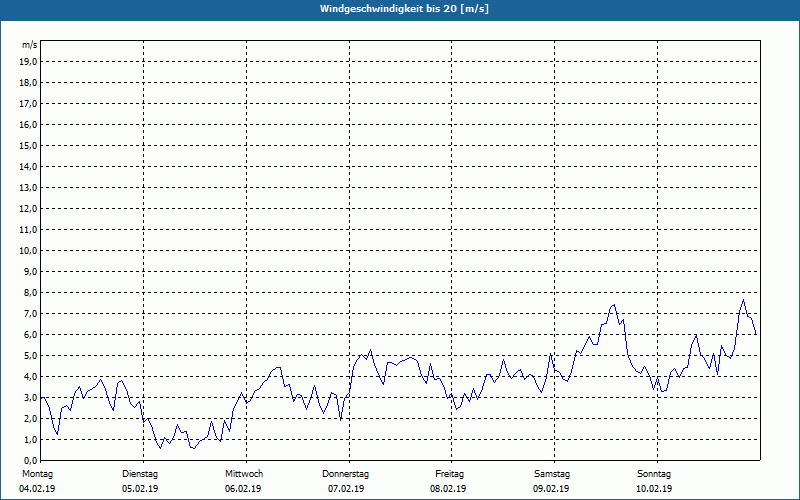
Task: Click the chart title 'Windgeschwindigkeit bis 20 [m/s]'
Action: pyautogui.click(x=404, y=9)
